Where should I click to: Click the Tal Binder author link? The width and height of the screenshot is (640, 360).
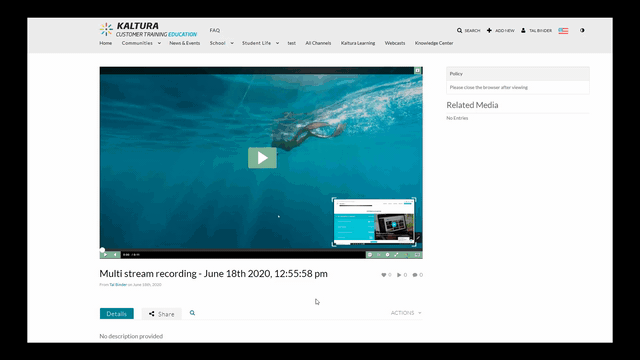pyautogui.click(x=118, y=284)
